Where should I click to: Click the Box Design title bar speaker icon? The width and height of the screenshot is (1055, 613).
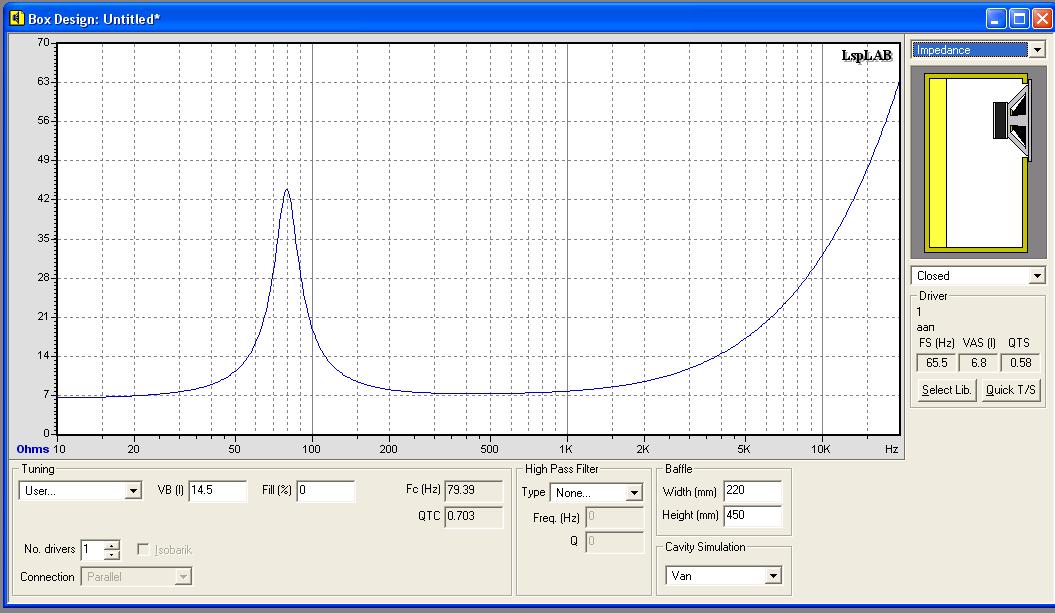[x=15, y=18]
